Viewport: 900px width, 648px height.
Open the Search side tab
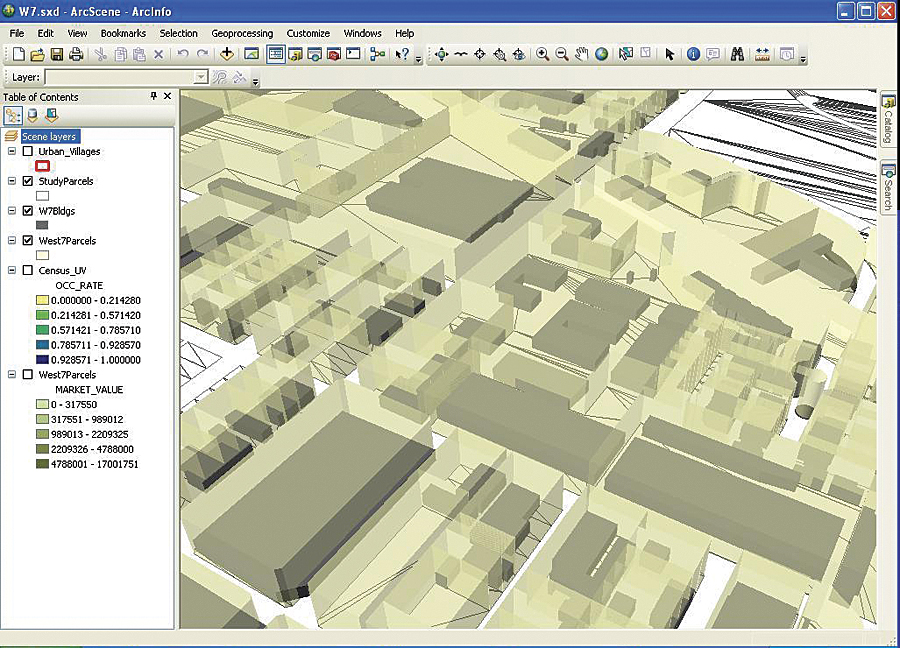point(887,187)
